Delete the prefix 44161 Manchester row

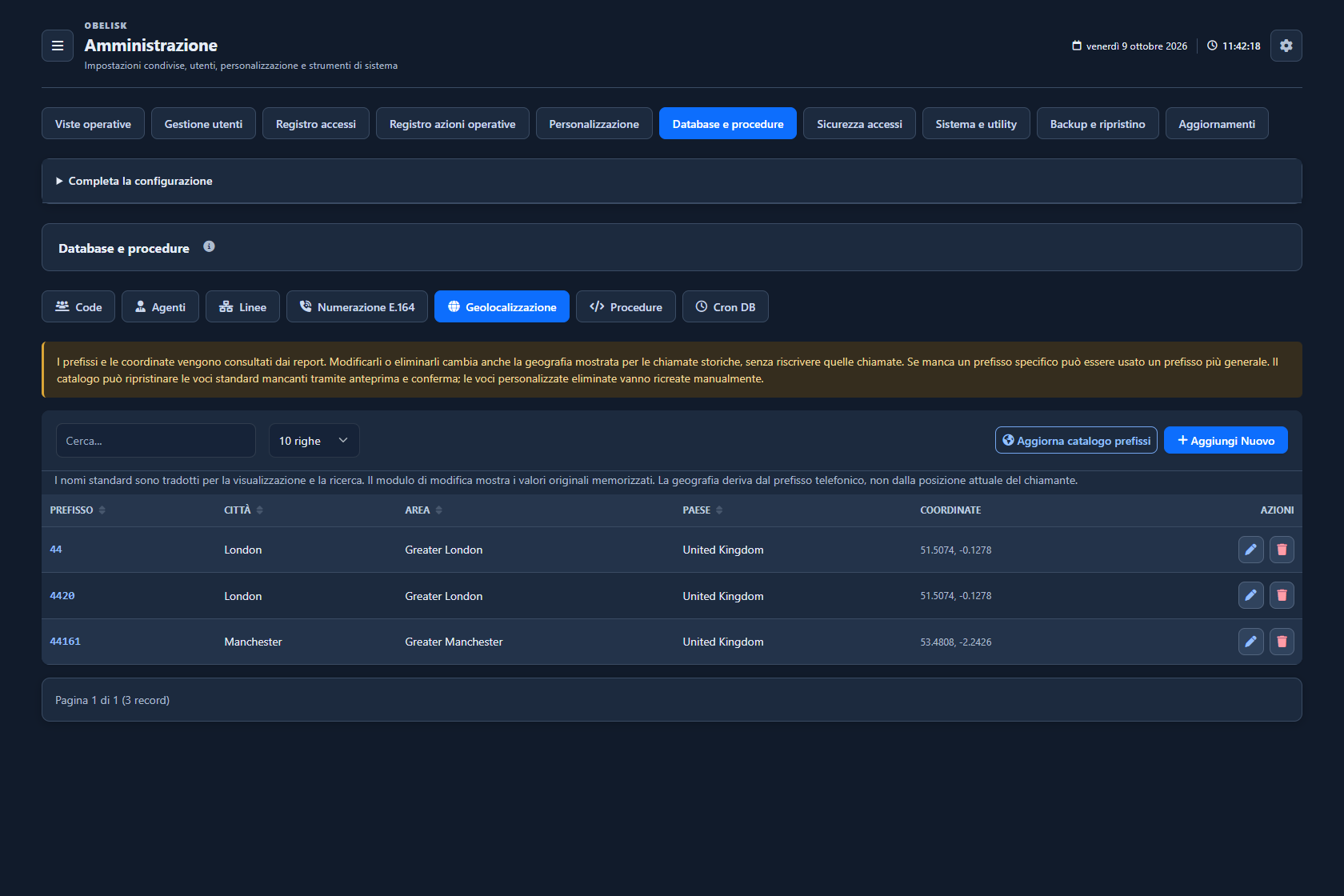click(x=1282, y=642)
